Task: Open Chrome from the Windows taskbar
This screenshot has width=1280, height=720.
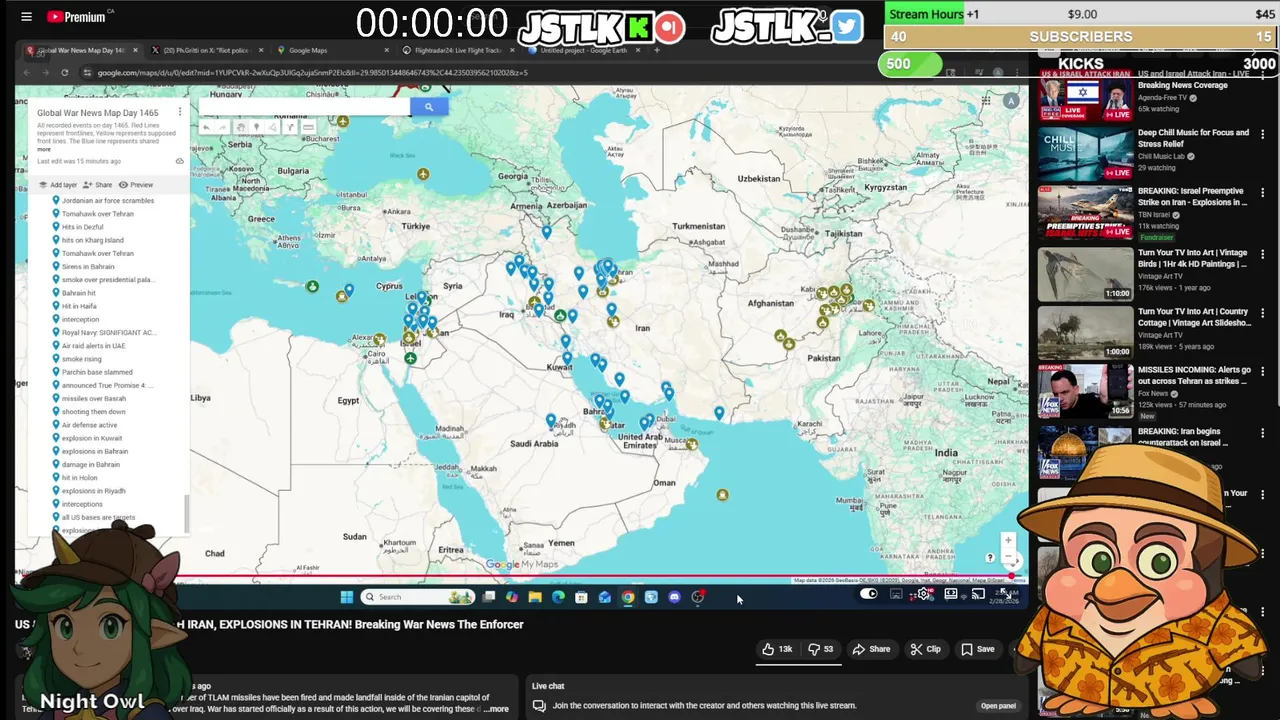Action: click(628, 597)
